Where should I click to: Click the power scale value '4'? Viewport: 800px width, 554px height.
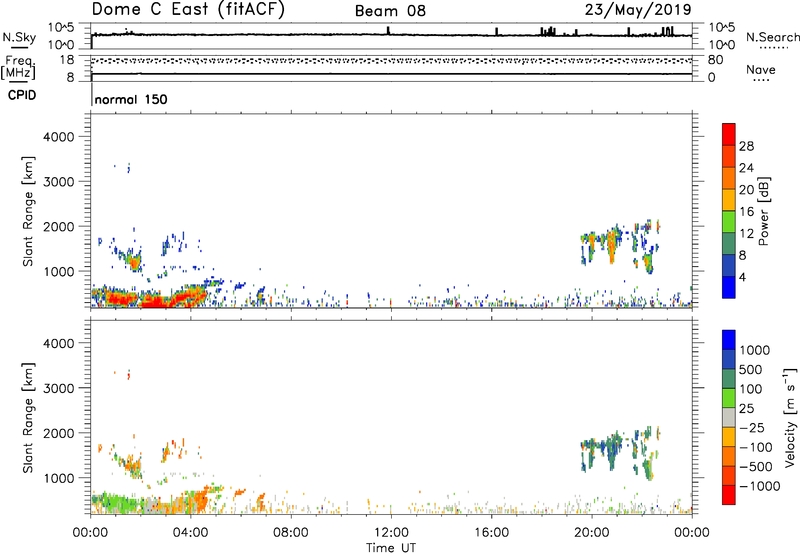(x=742, y=277)
